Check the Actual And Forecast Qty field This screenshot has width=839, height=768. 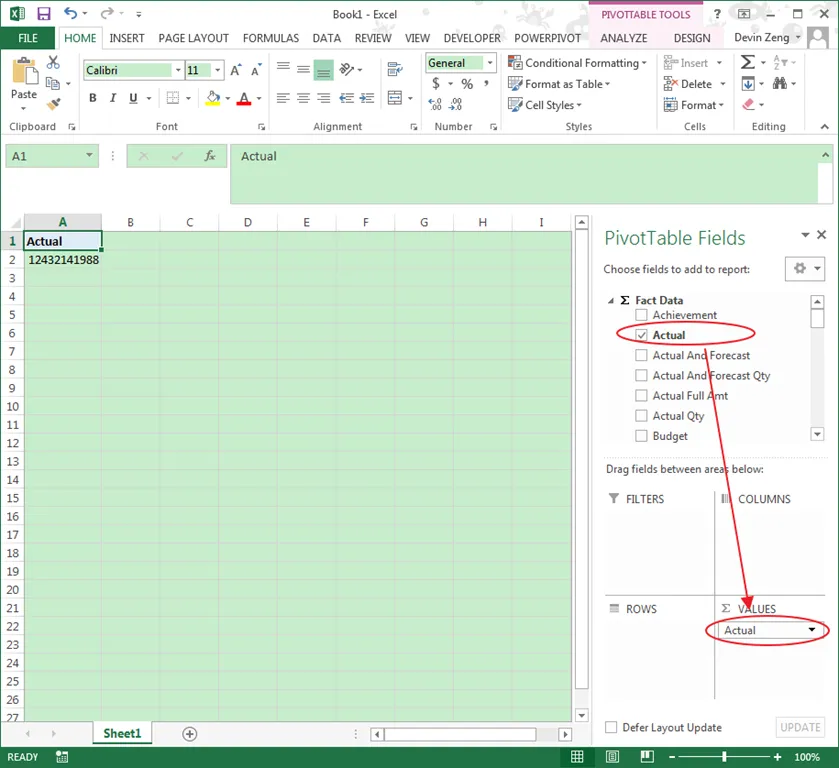click(641, 375)
